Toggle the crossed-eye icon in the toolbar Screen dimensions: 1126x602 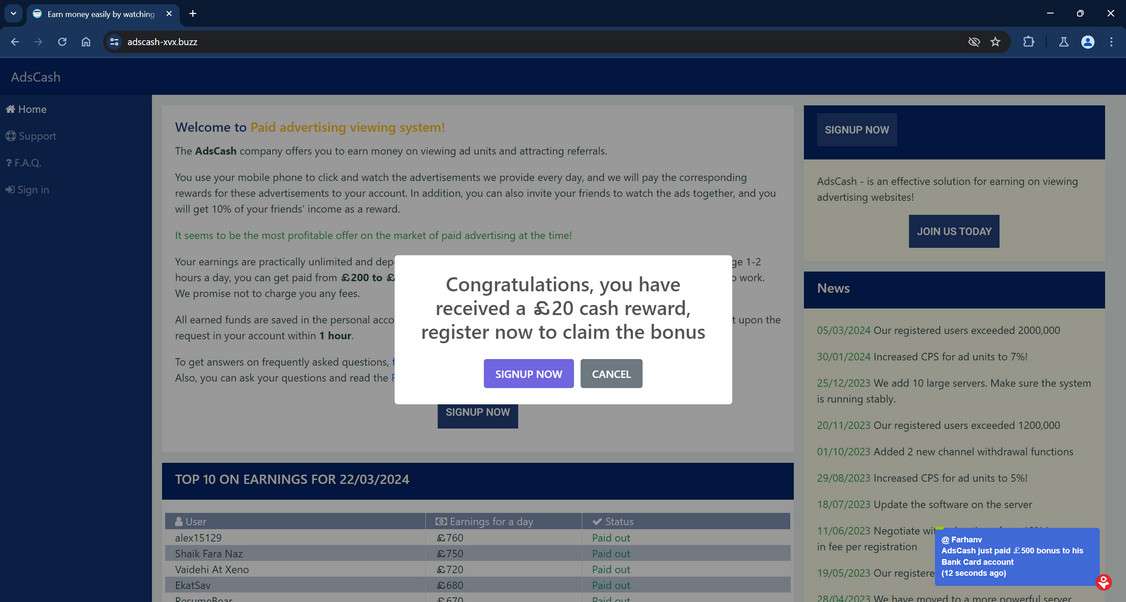point(972,41)
